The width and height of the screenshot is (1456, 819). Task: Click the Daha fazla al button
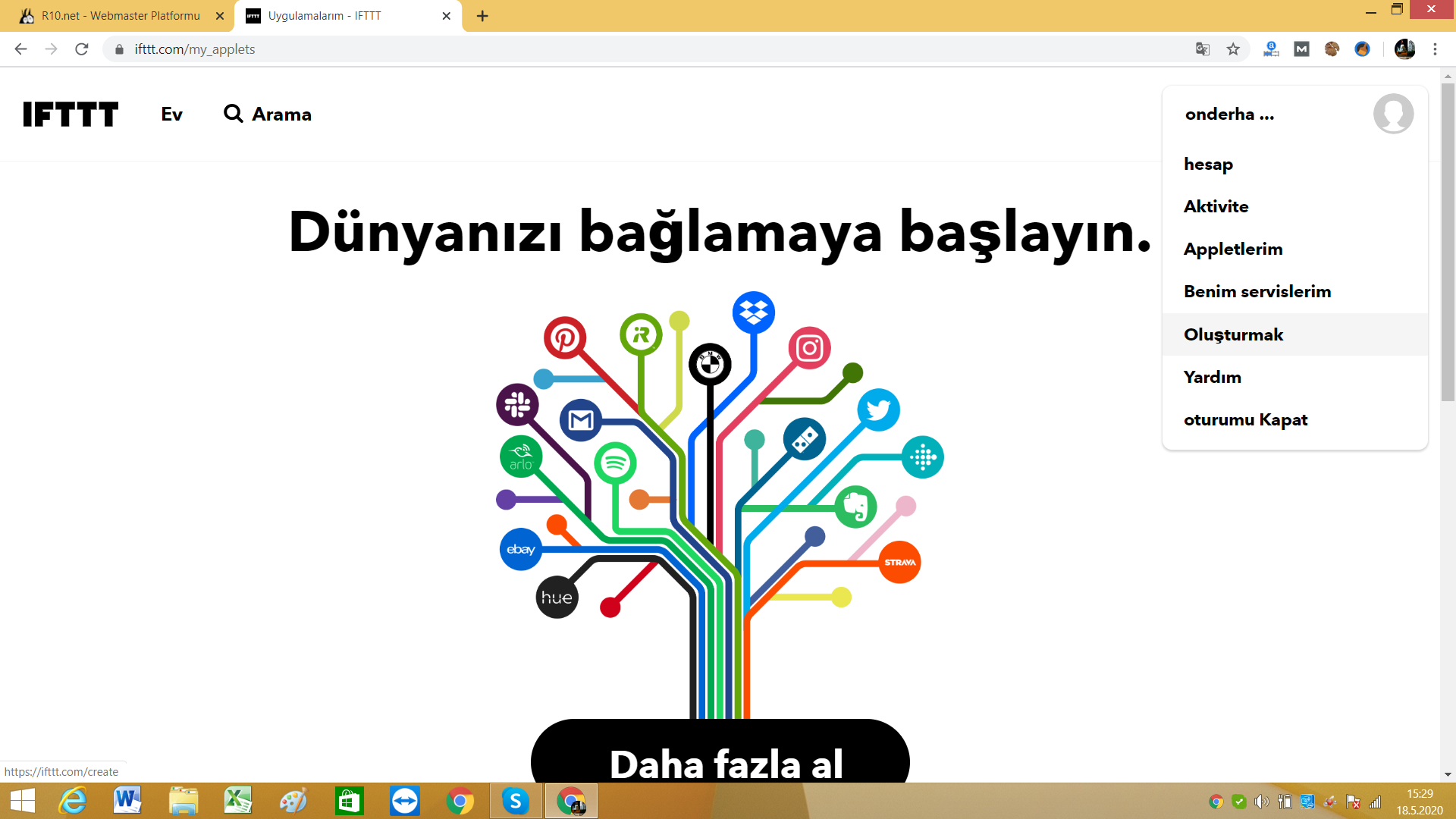pos(720,752)
